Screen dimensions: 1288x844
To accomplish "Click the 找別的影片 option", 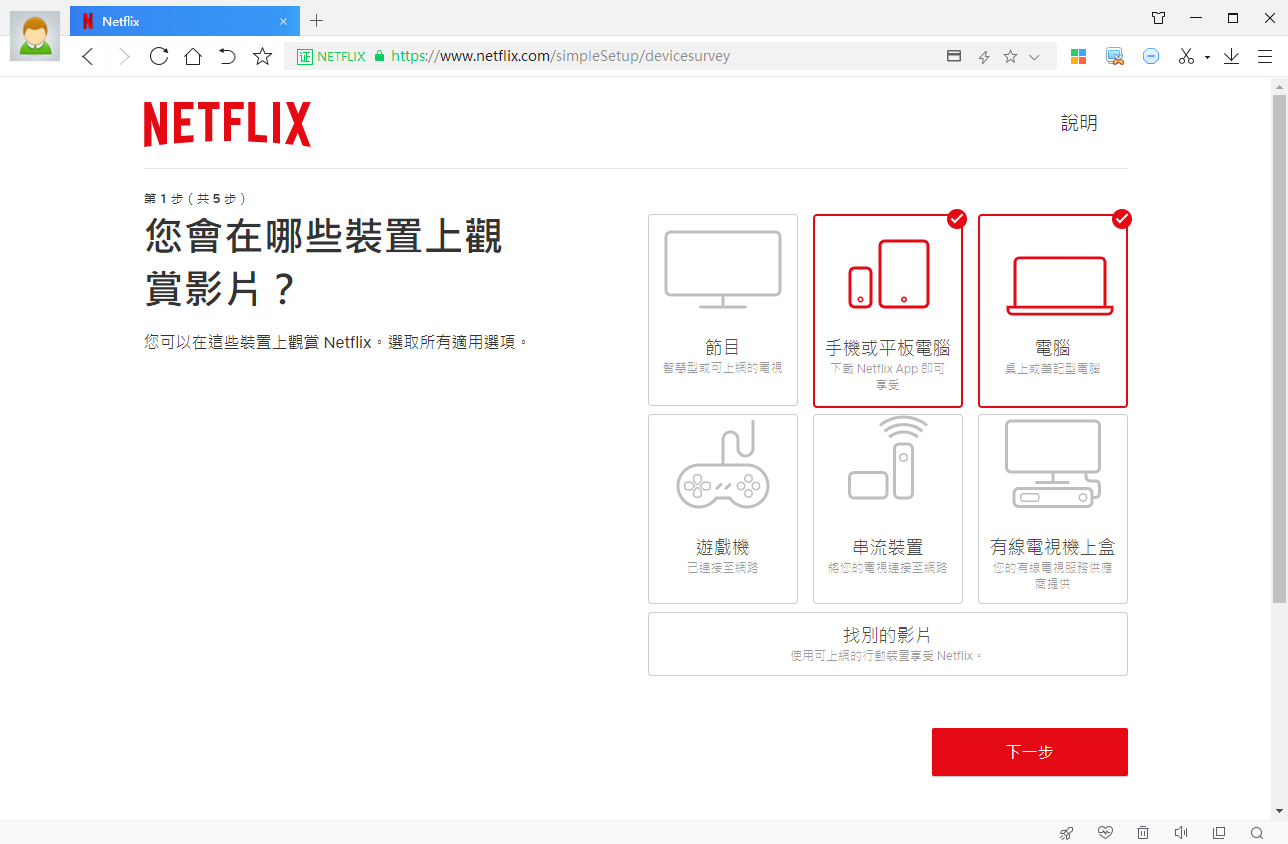I will pos(888,644).
